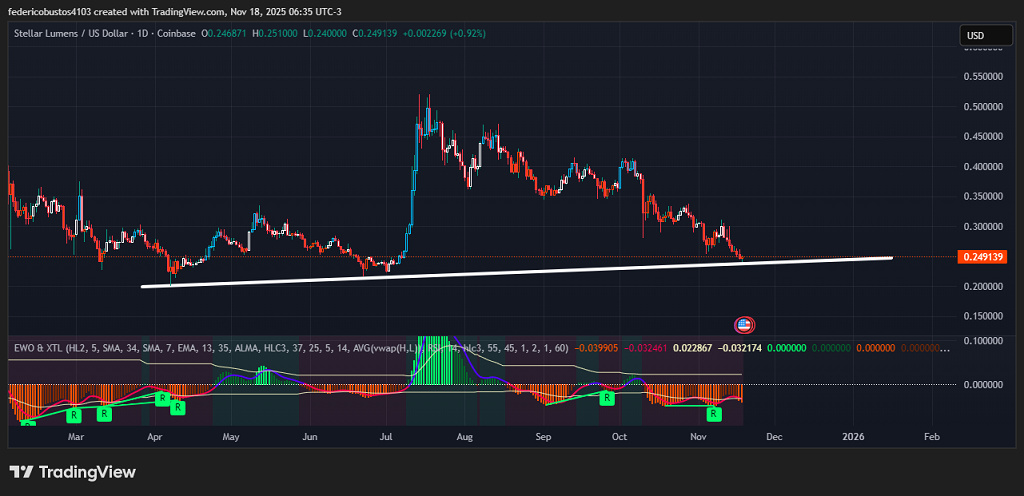Click the open value O0.246871

point(223,33)
